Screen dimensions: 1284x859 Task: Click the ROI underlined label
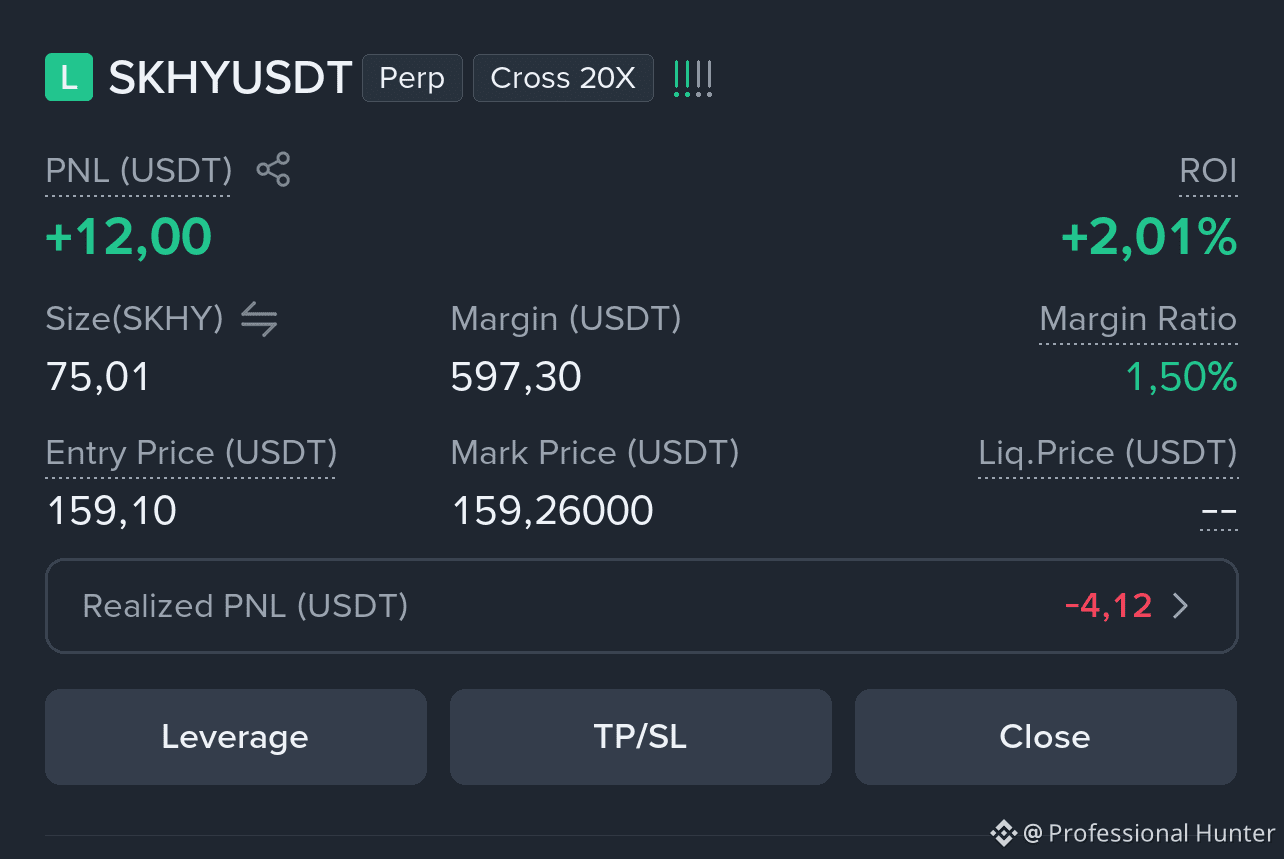click(1208, 172)
